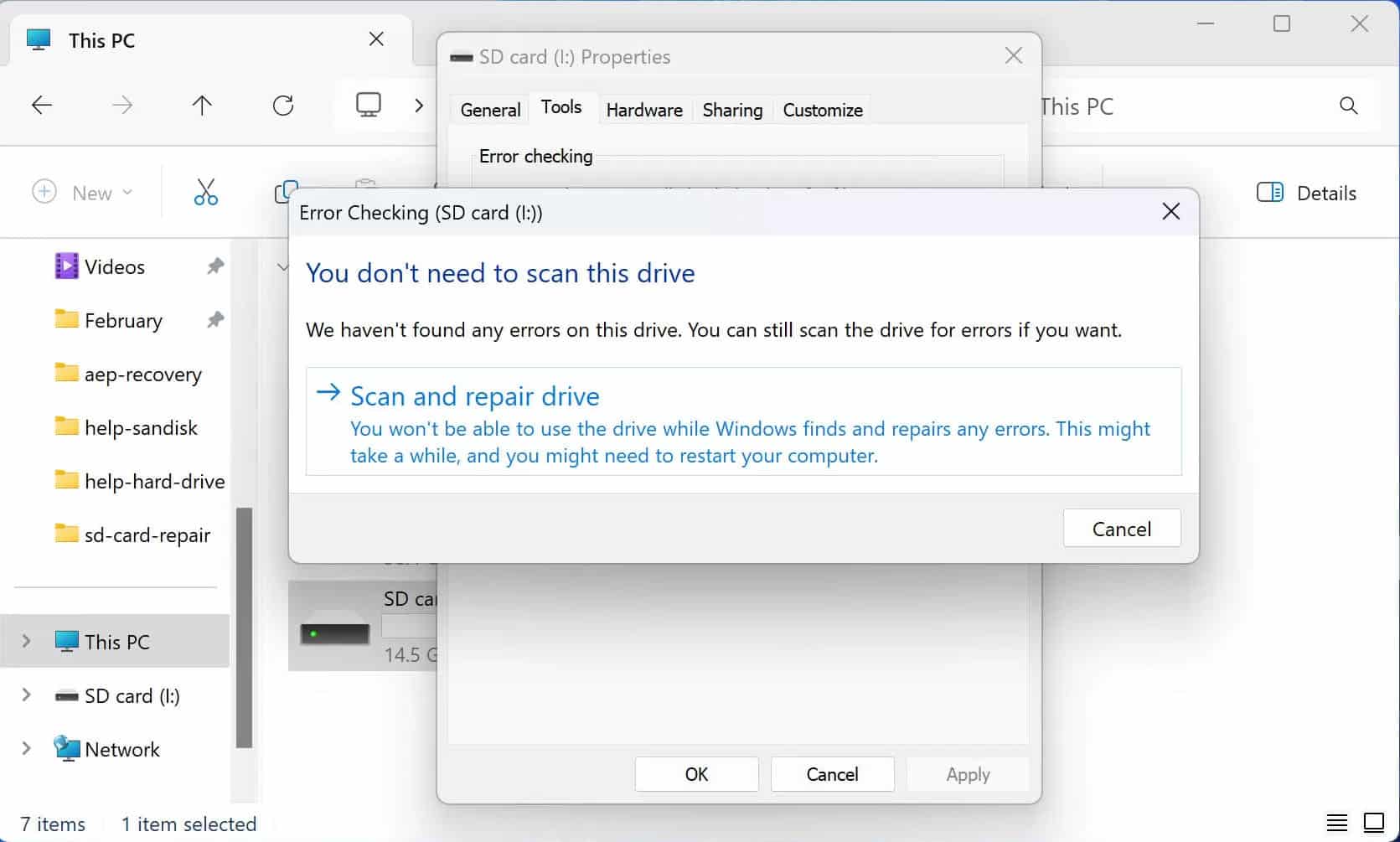Switch to large icons view

coord(1374,823)
